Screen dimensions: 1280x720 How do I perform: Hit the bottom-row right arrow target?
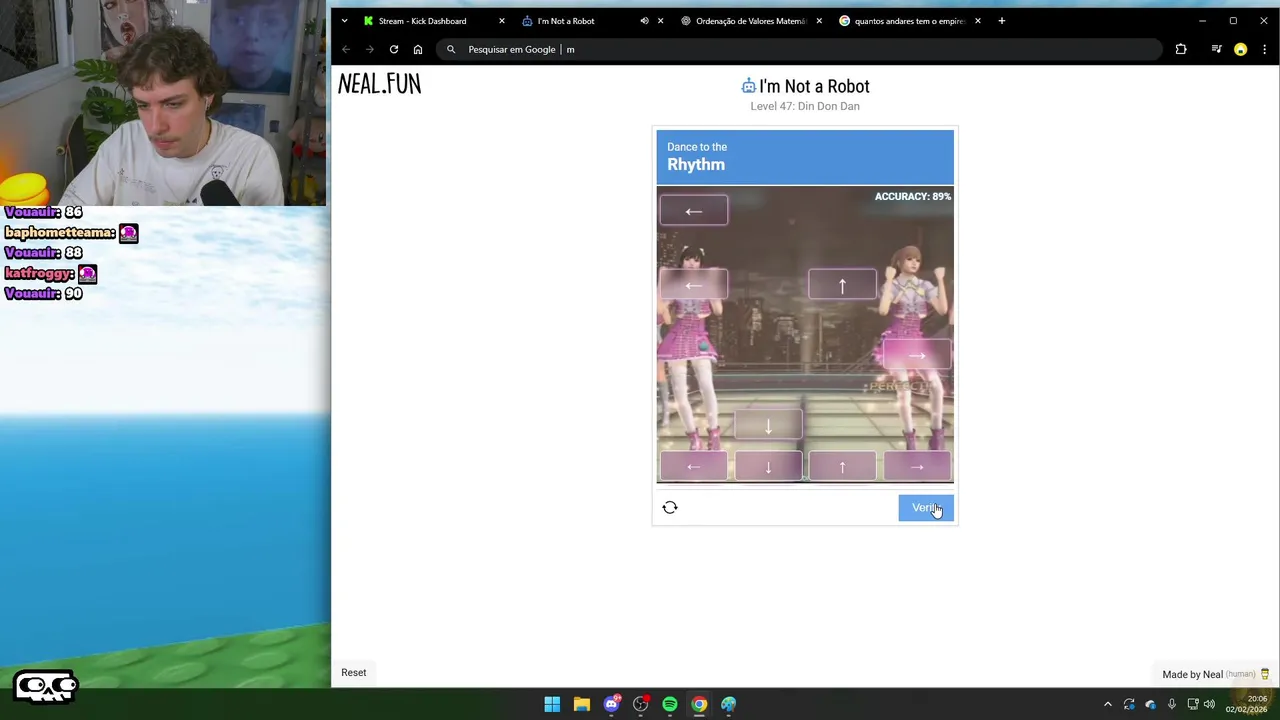pyautogui.click(x=917, y=467)
